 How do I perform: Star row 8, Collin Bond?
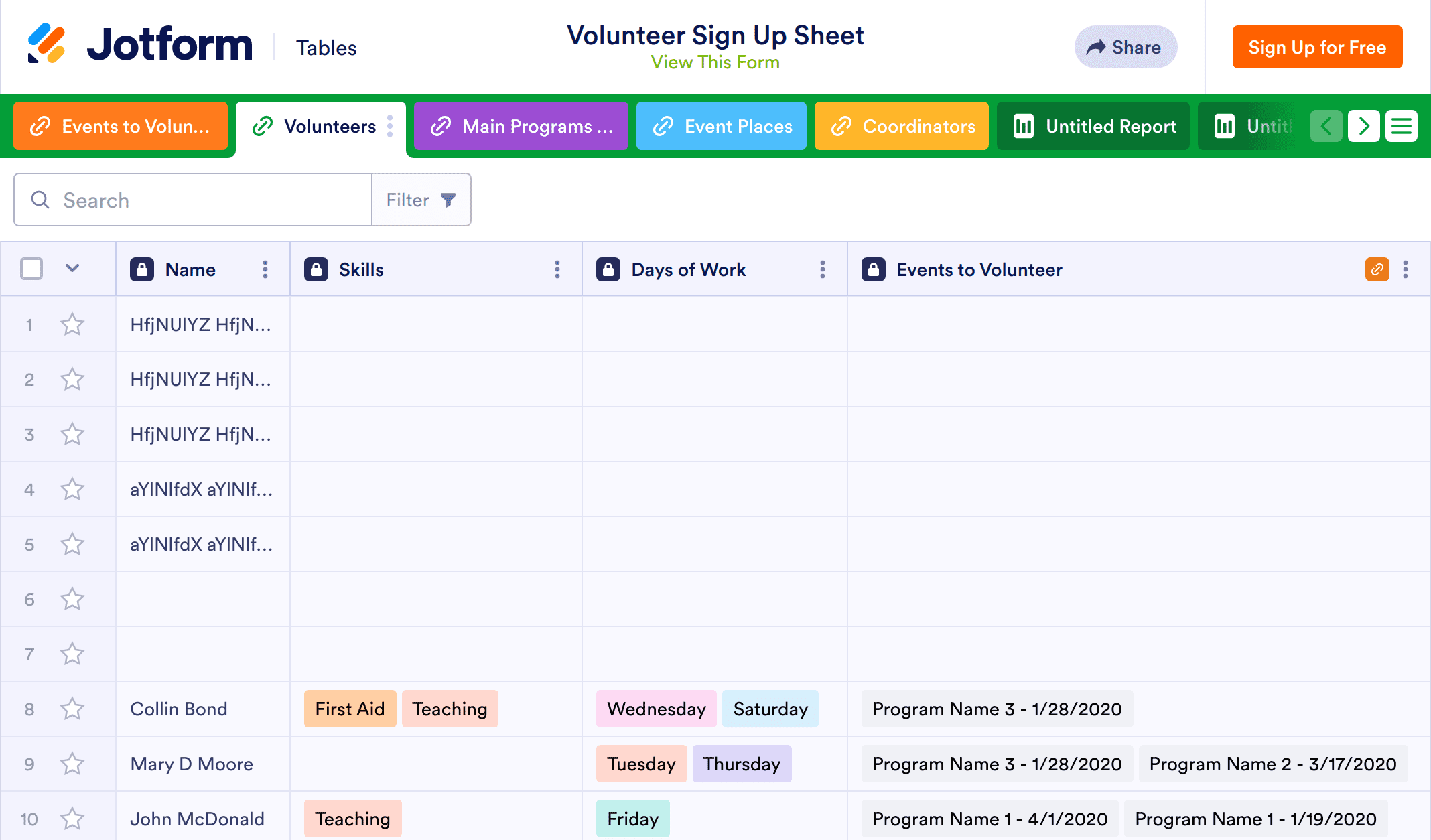72,709
